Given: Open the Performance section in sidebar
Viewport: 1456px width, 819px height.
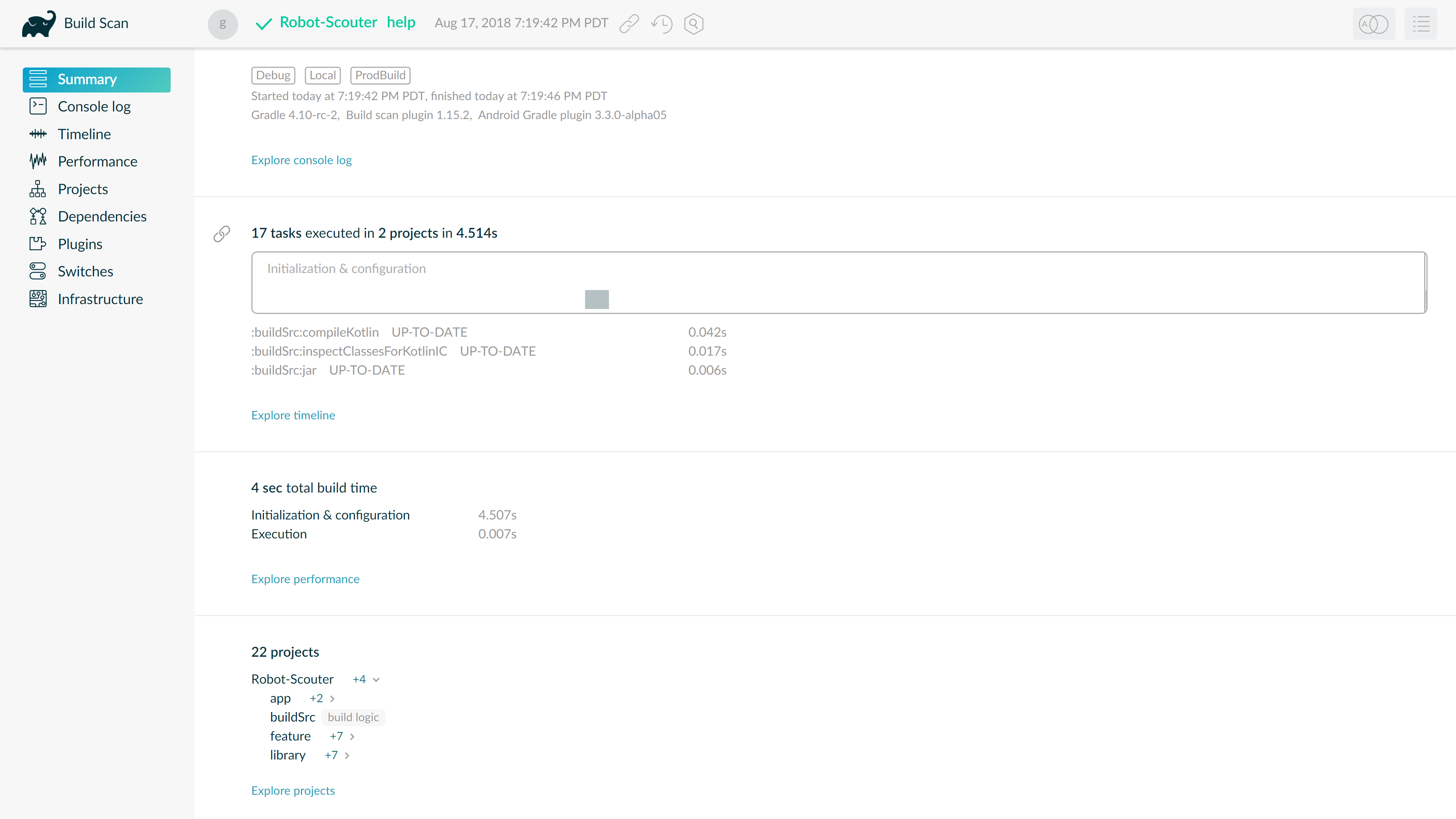Looking at the screenshot, I should [97, 162].
